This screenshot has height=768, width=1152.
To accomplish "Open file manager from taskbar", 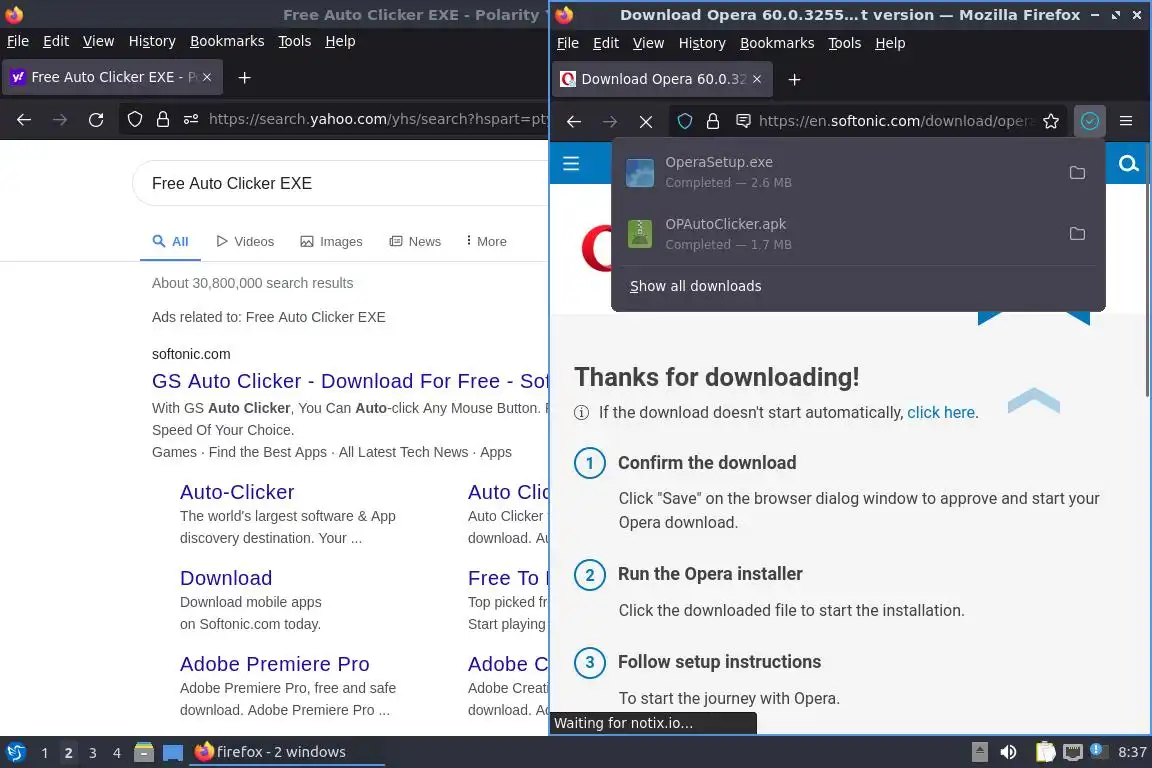I will click(x=144, y=753).
